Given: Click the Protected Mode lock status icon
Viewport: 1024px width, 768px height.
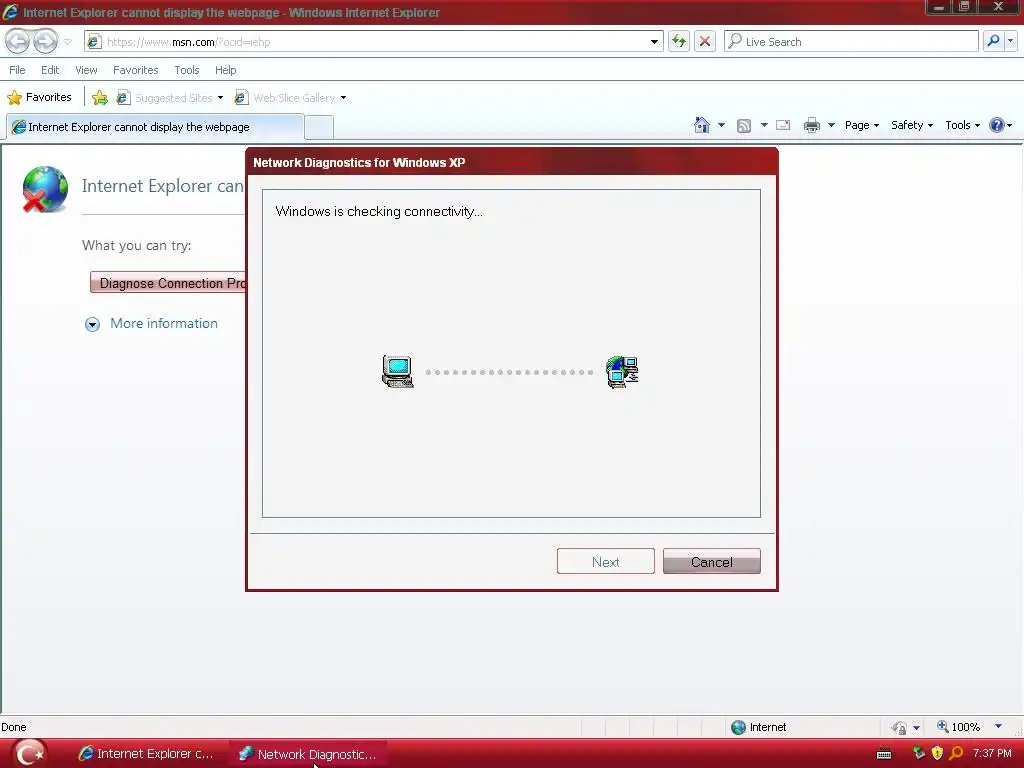Looking at the screenshot, I should coord(899,727).
